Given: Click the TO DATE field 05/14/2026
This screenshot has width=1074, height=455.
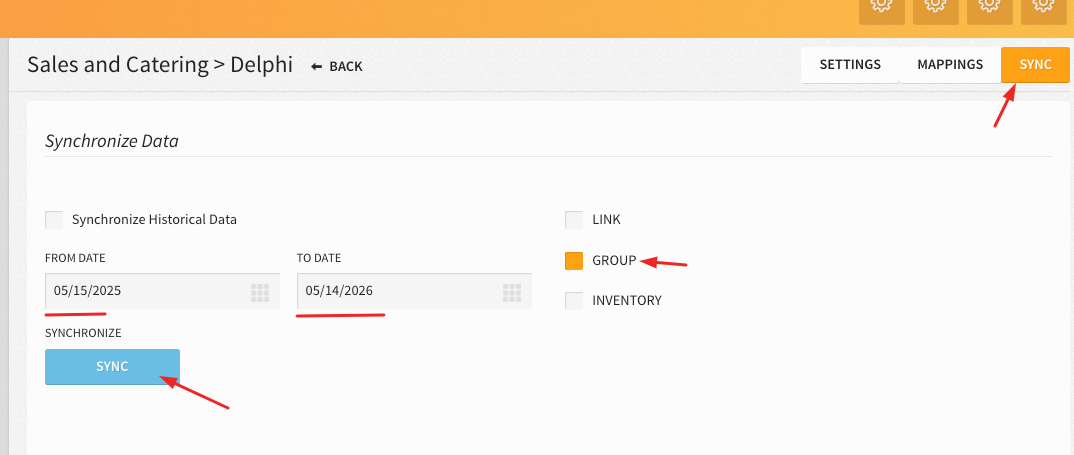Looking at the screenshot, I should pyautogui.click(x=414, y=291).
